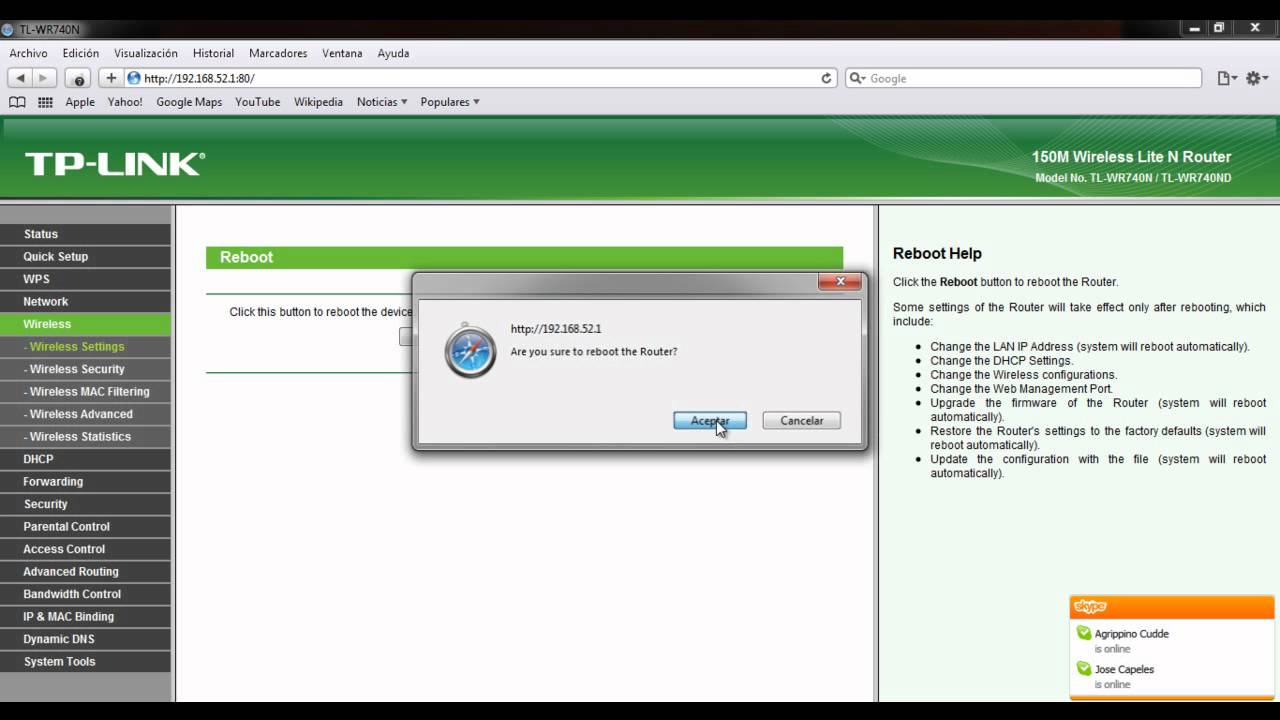
Task: Click the Reboot Help heading
Action: pyautogui.click(x=937, y=254)
